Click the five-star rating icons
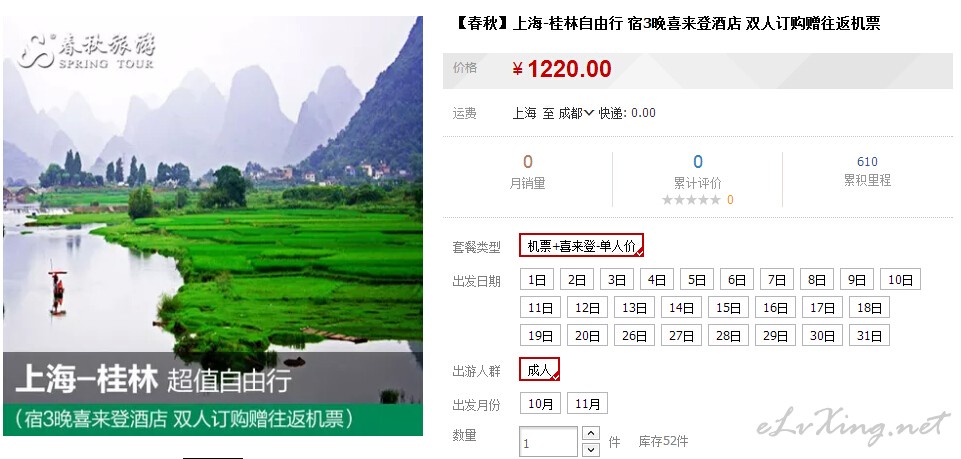The height and width of the screenshot is (459, 961). 691,200
